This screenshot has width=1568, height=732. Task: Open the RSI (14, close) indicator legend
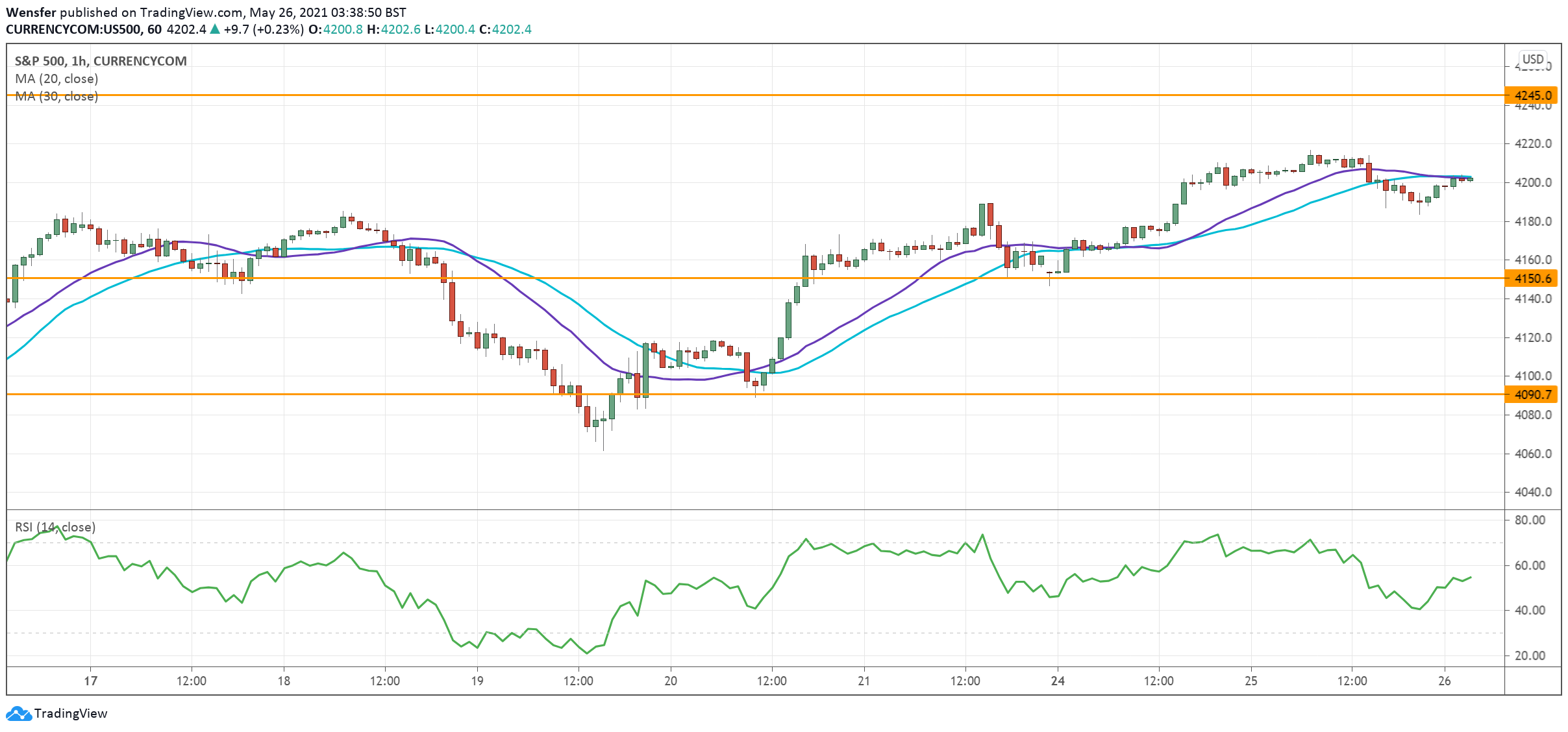(x=55, y=527)
